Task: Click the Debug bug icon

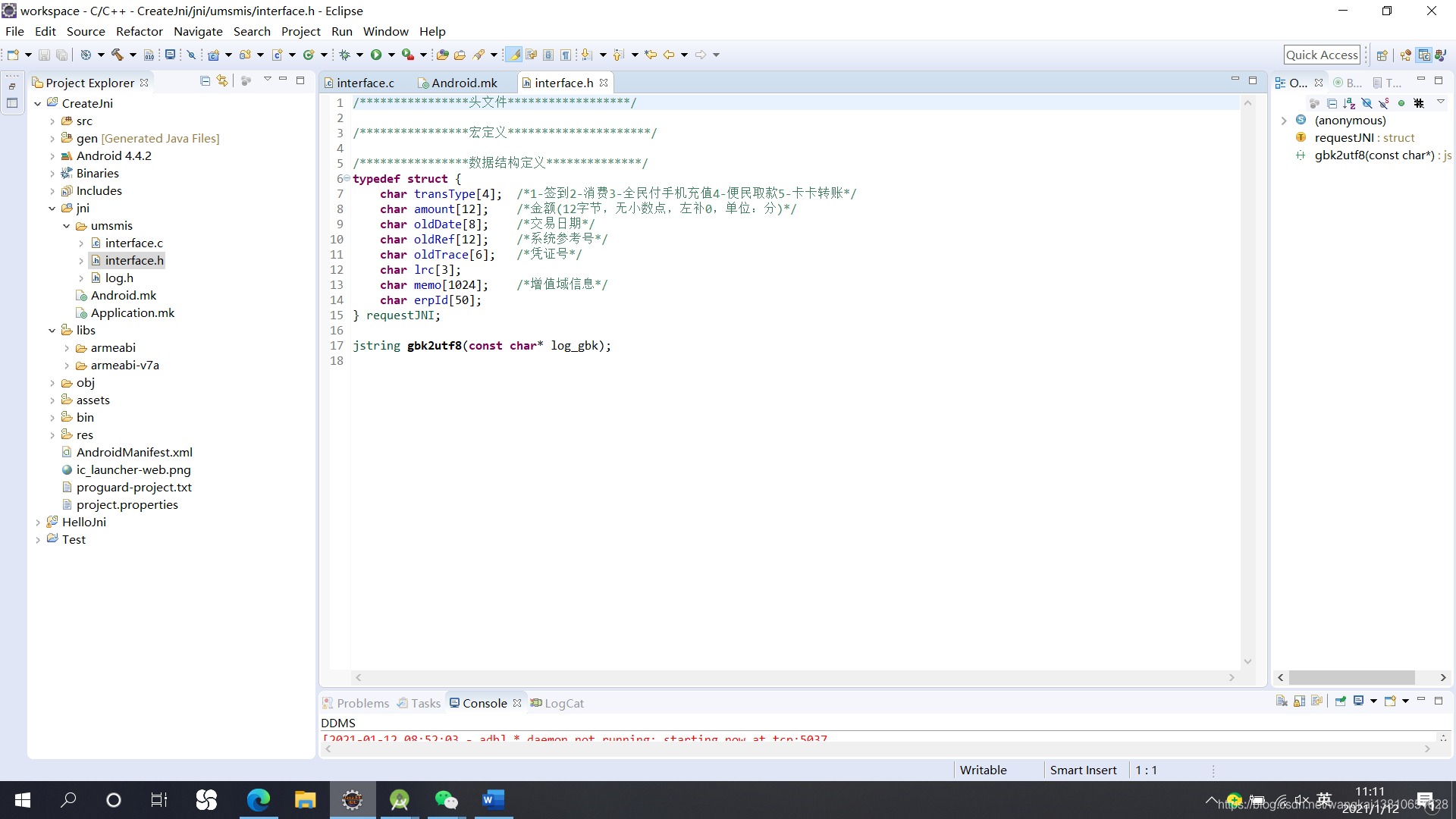Action: tap(344, 55)
